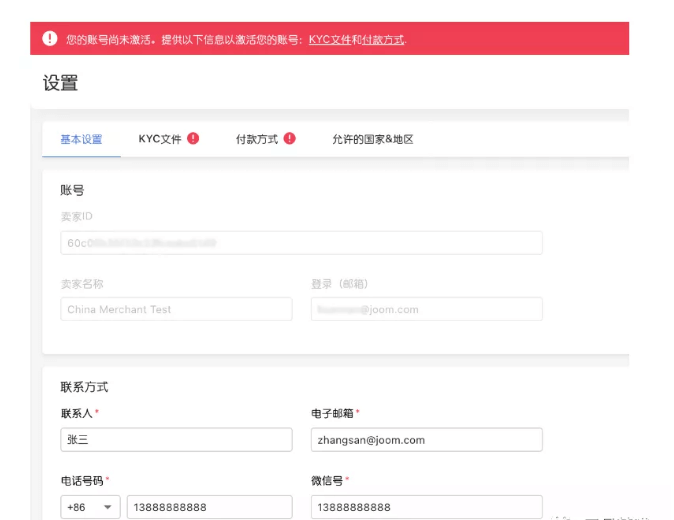Click the 卖家ID field

pos(301,243)
